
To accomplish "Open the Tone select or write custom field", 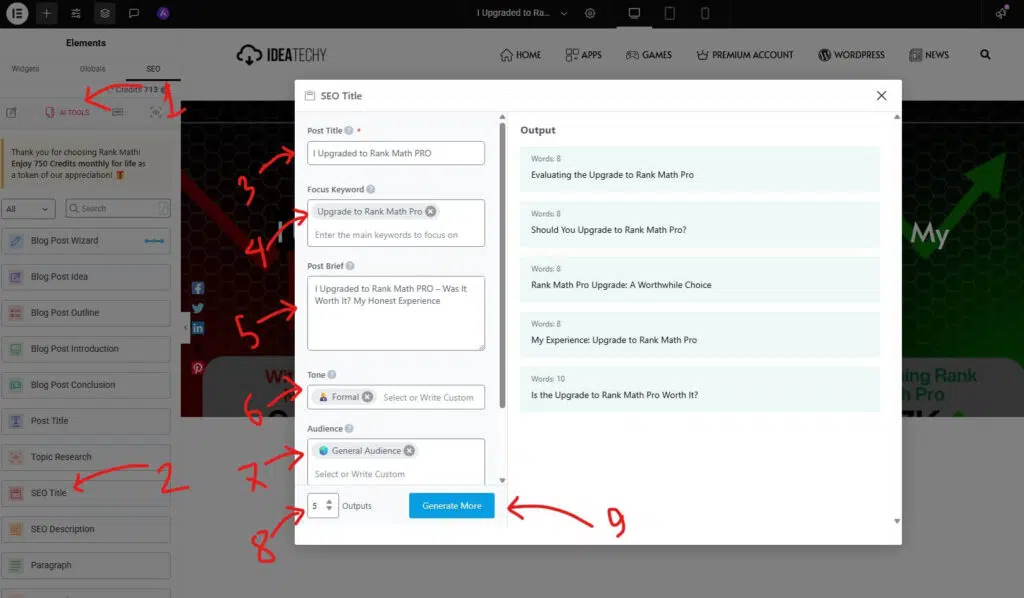I will point(428,398).
